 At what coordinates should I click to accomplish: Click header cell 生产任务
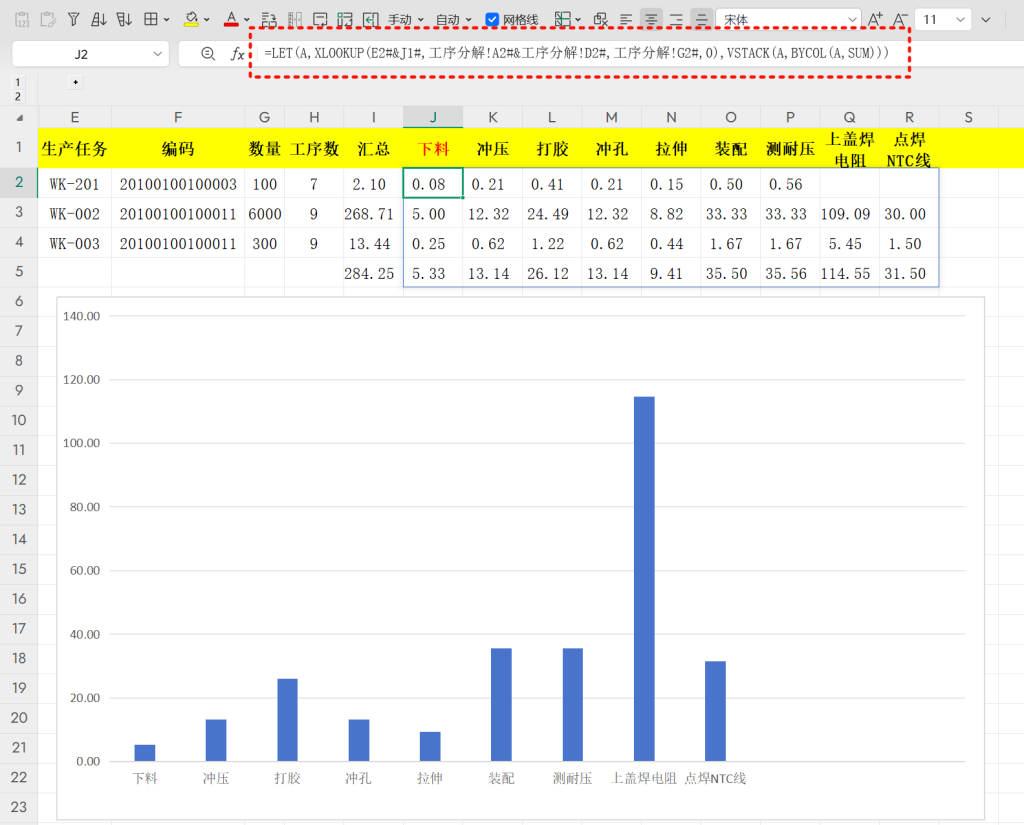tap(74, 149)
